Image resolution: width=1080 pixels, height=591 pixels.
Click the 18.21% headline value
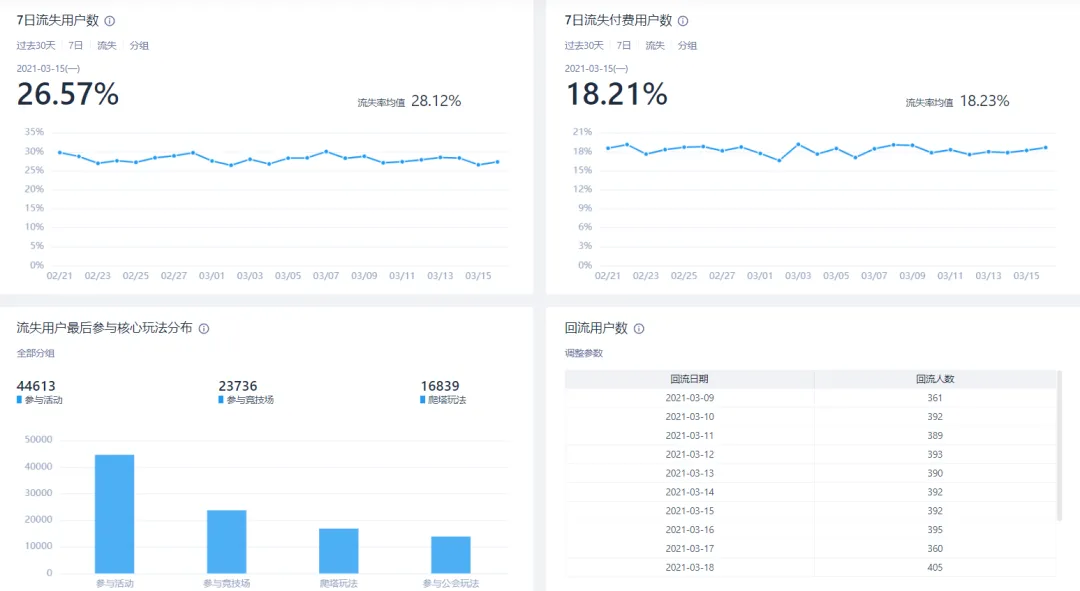click(x=616, y=94)
